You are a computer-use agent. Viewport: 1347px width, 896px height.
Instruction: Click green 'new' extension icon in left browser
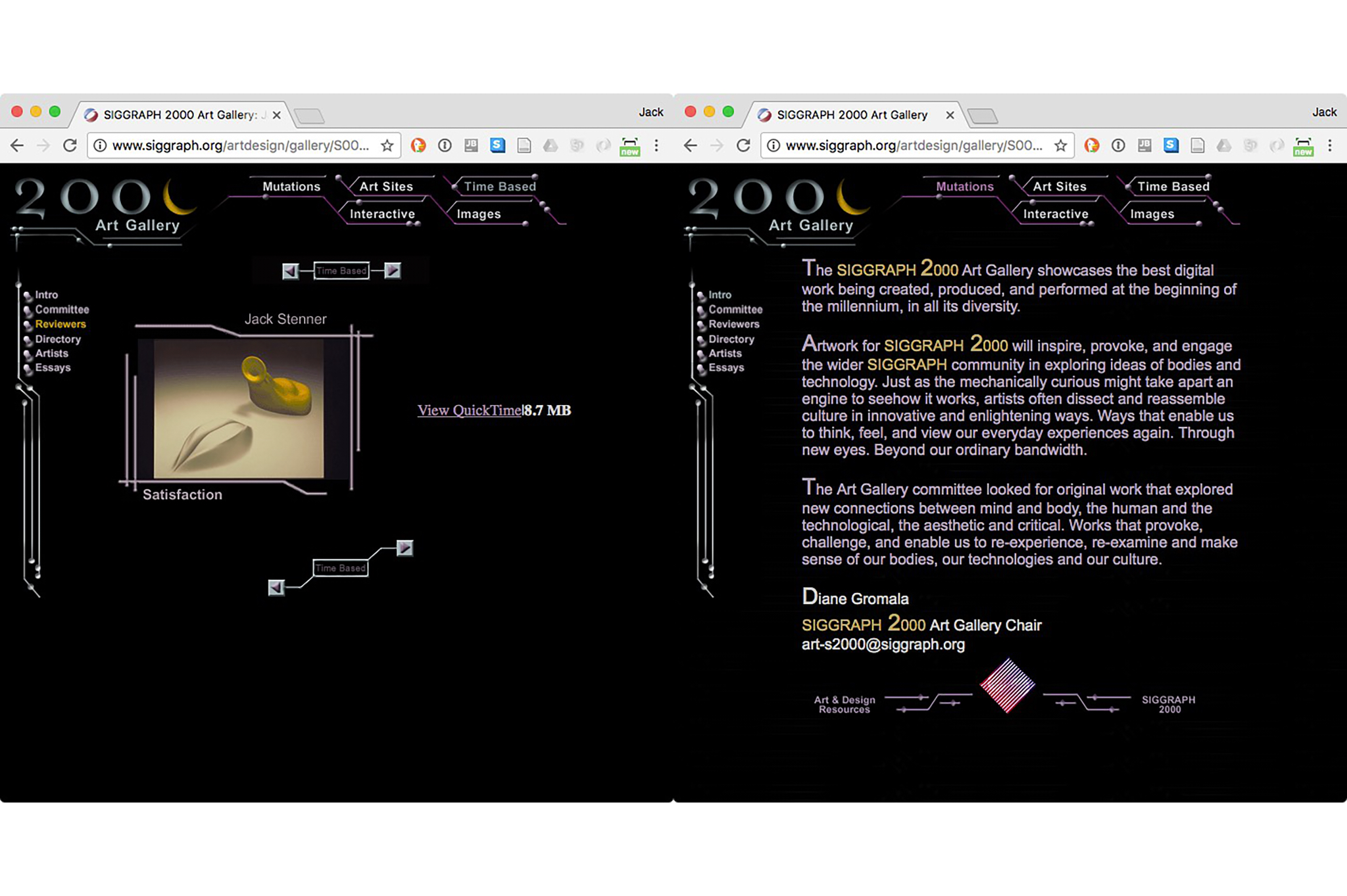click(x=629, y=147)
